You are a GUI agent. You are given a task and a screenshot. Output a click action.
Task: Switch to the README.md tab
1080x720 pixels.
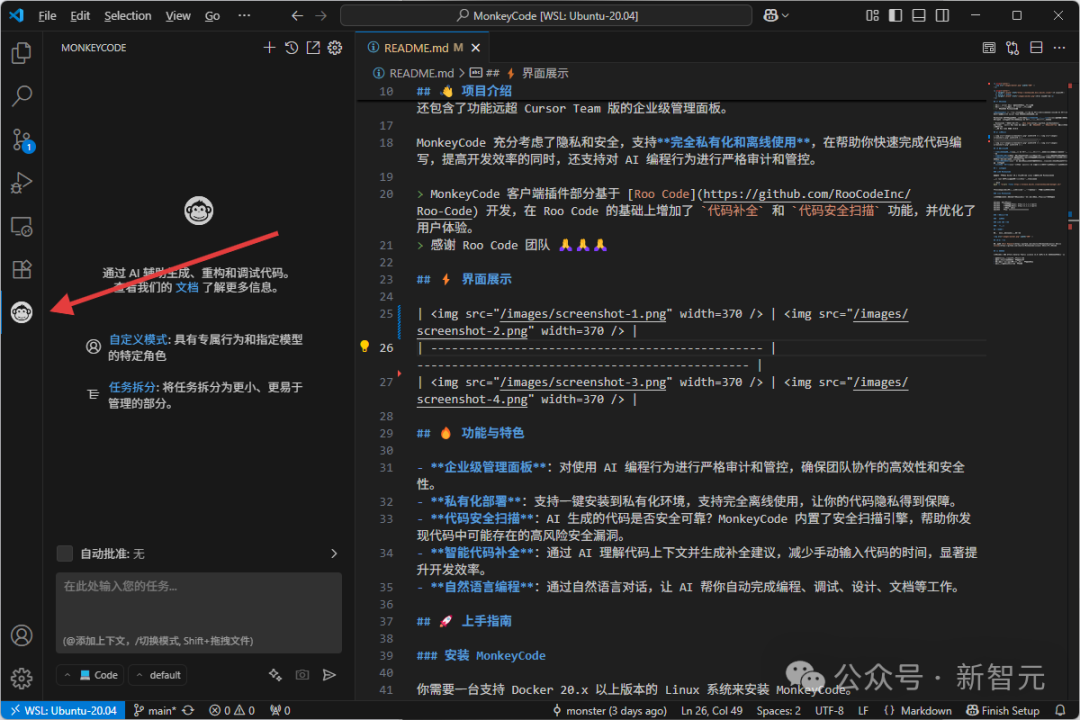tap(413, 47)
